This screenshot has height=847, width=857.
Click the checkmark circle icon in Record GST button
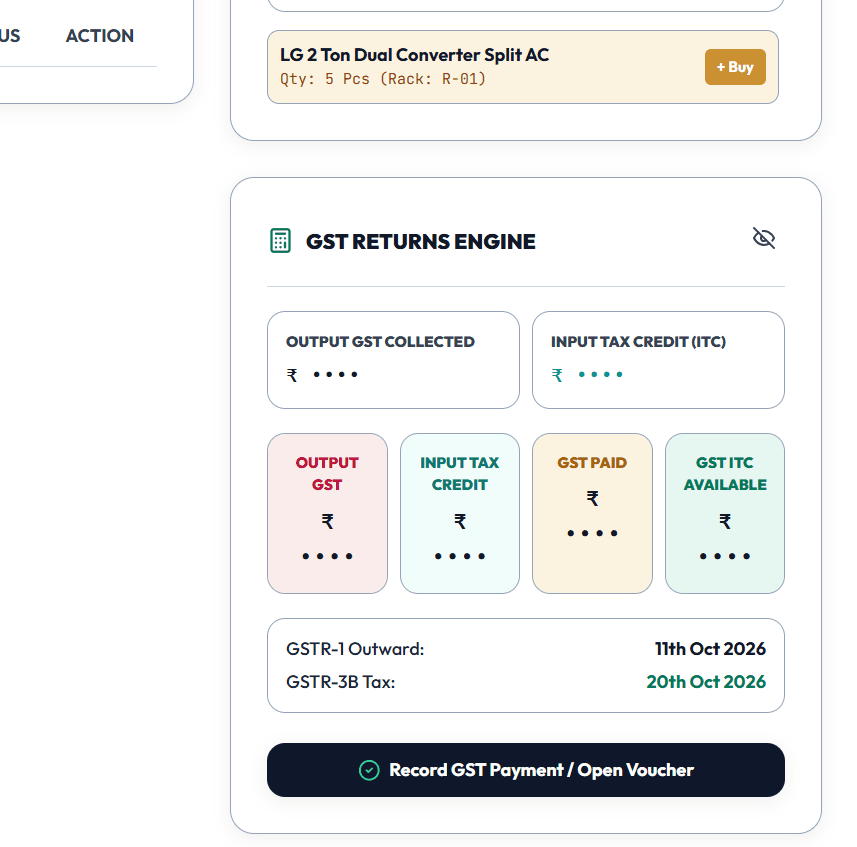[369, 770]
